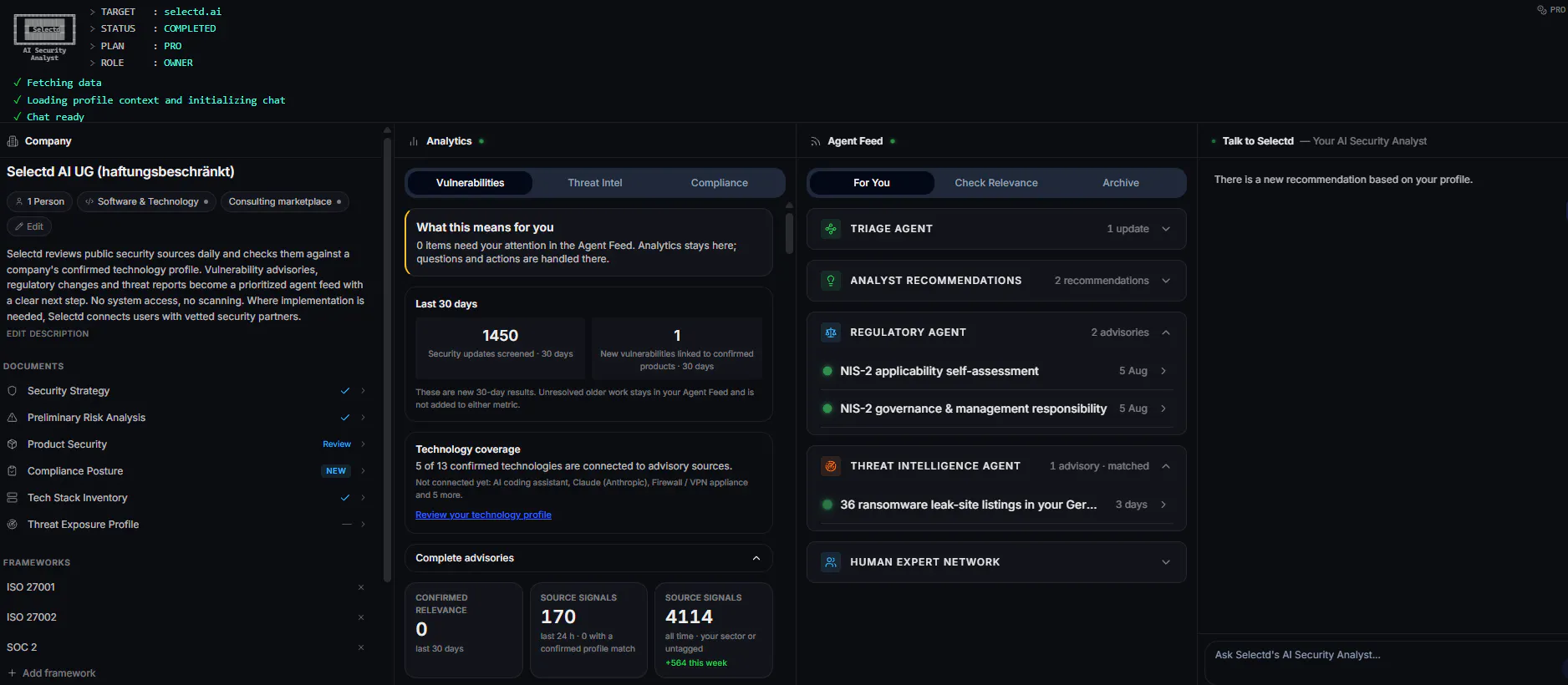Click the Regulatory Agent scales icon

click(831, 332)
